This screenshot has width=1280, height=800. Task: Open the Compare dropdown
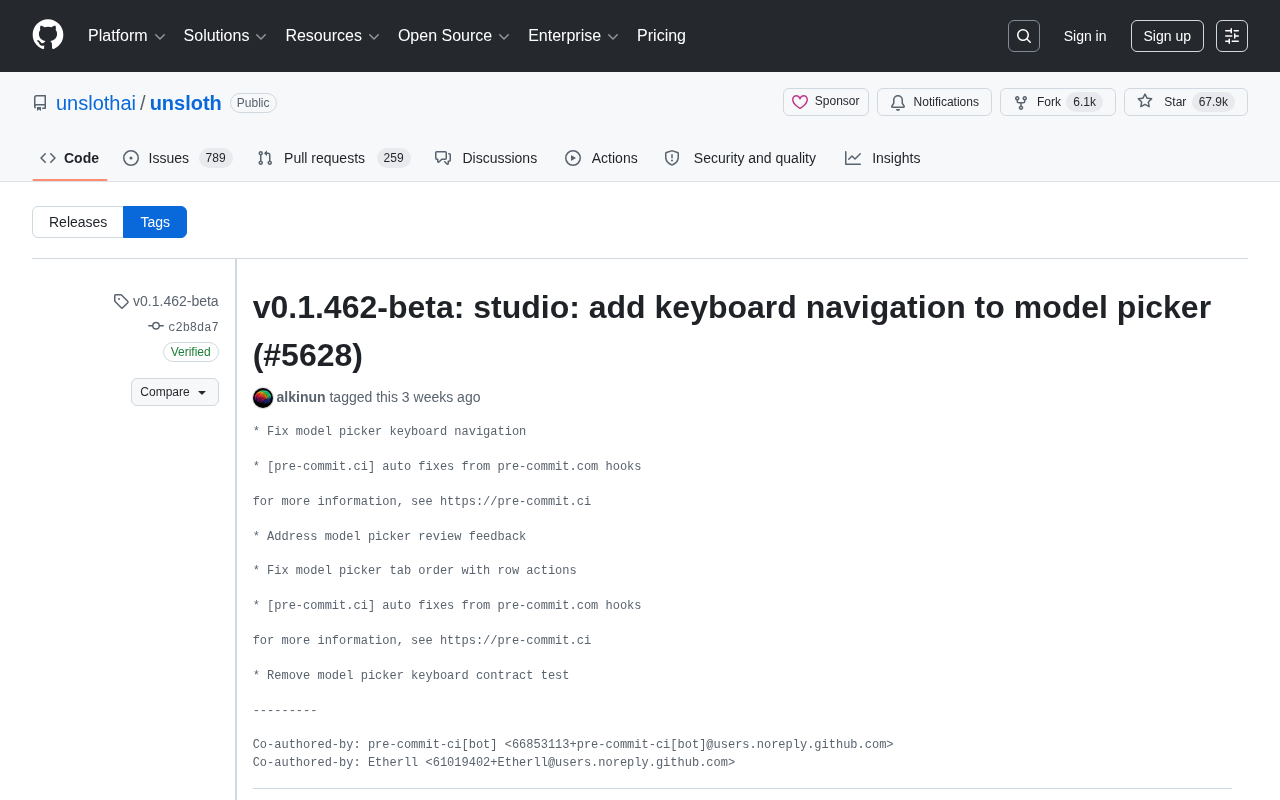tap(175, 392)
